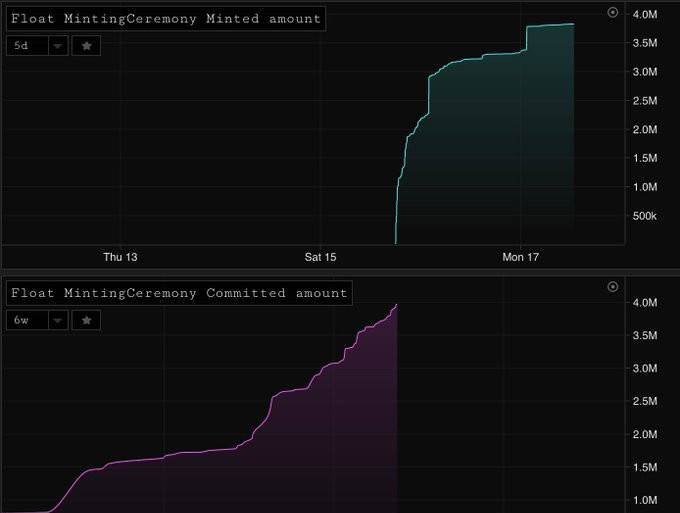The image size is (680, 513).
Task: Click the '500k' y-axis label
Action: point(644,216)
